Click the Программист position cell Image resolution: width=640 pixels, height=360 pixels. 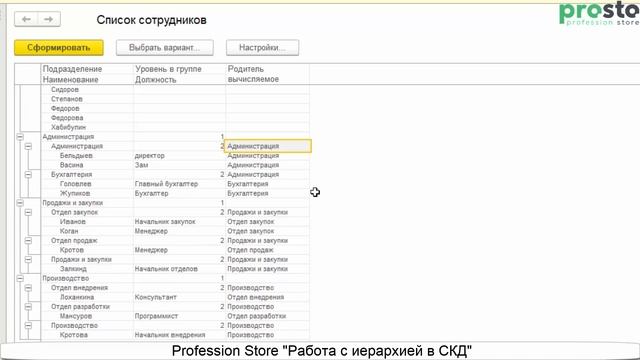coord(180,316)
